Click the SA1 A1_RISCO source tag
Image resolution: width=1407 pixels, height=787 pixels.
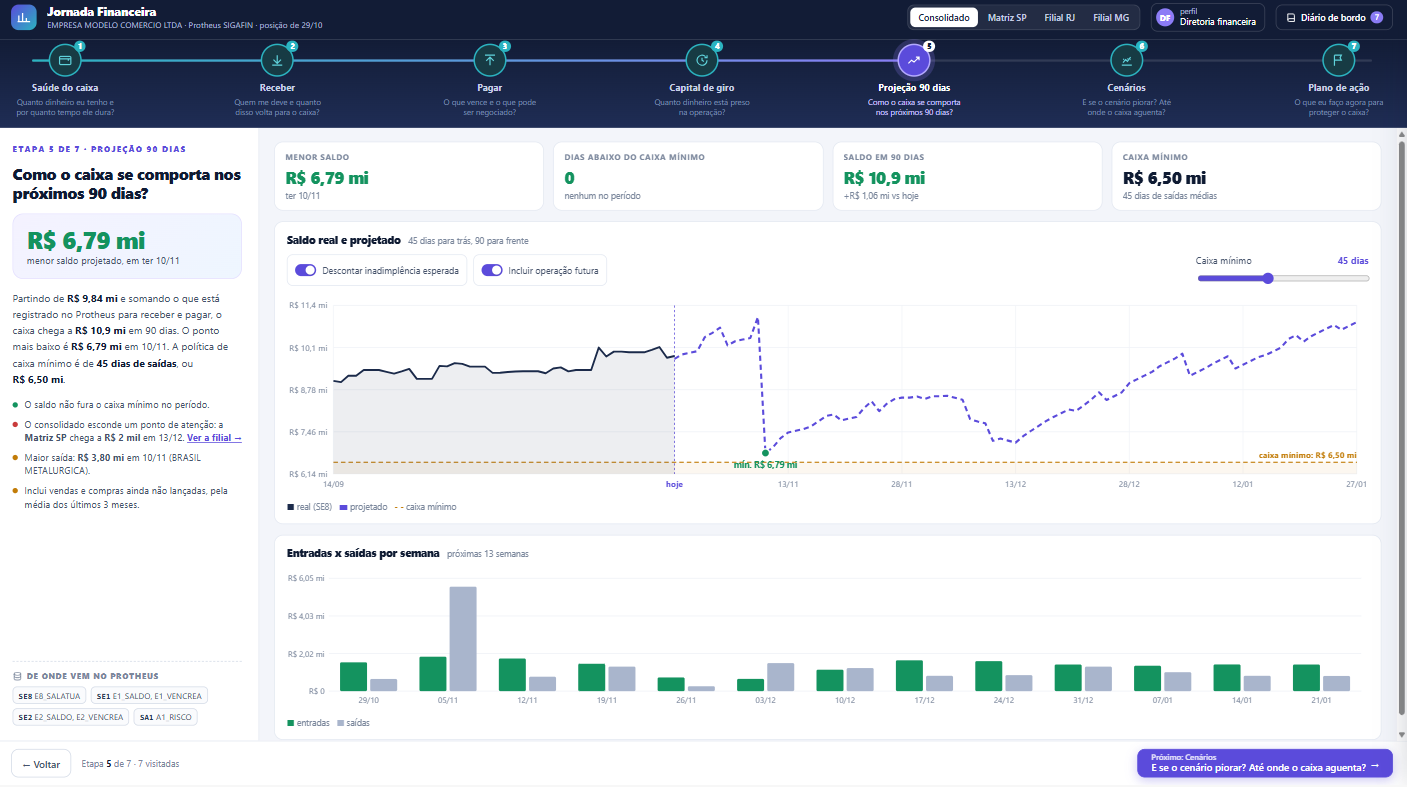point(165,717)
